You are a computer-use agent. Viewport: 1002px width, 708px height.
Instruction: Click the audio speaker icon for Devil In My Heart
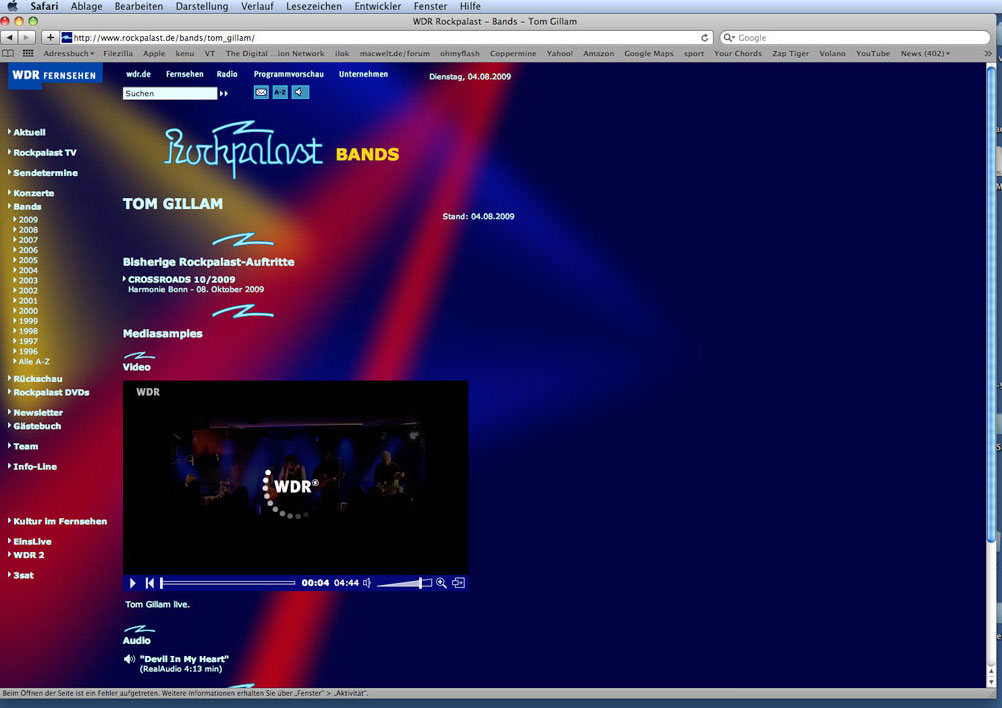point(129,659)
